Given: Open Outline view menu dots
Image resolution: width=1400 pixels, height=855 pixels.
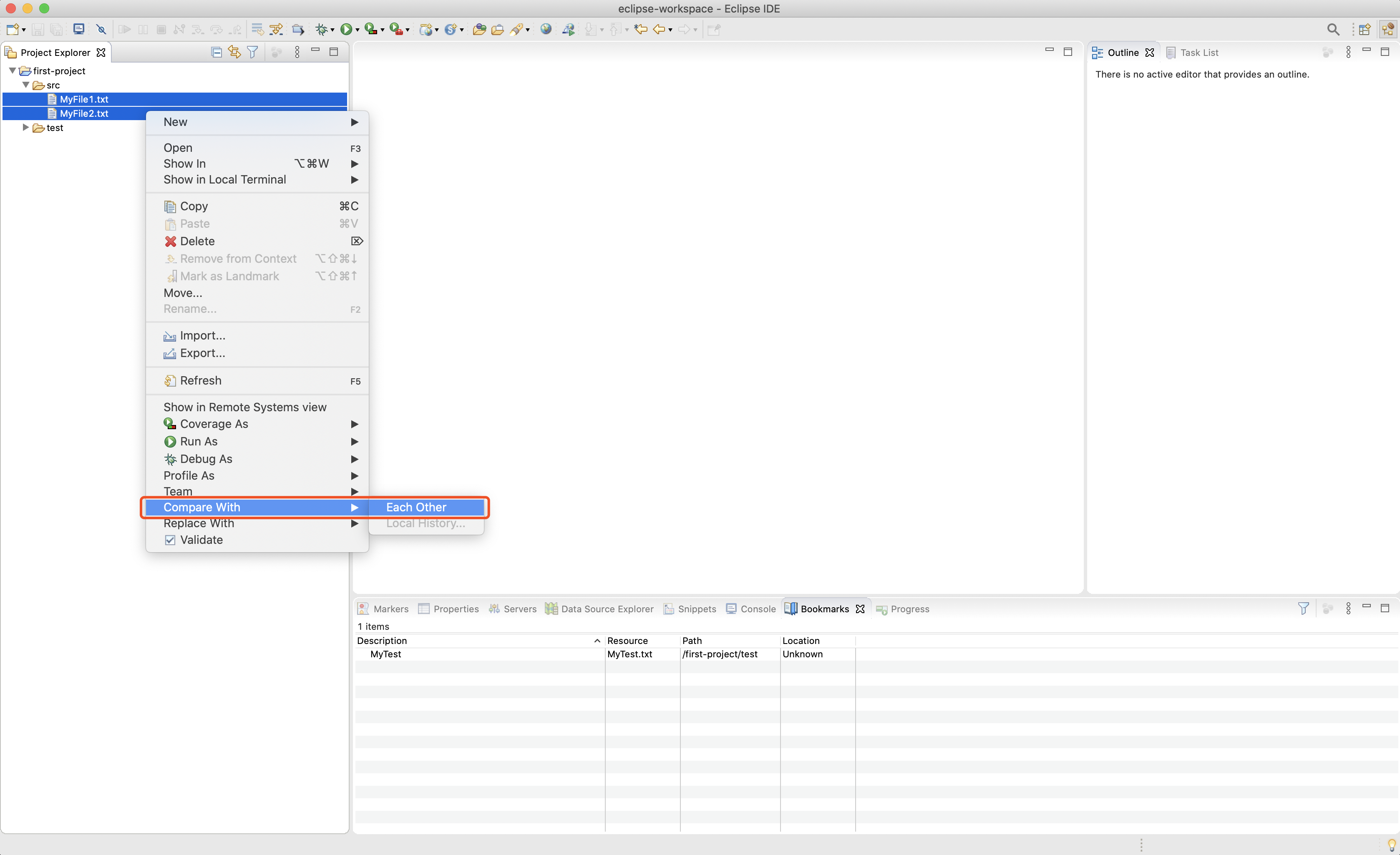Looking at the screenshot, I should pyautogui.click(x=1348, y=52).
